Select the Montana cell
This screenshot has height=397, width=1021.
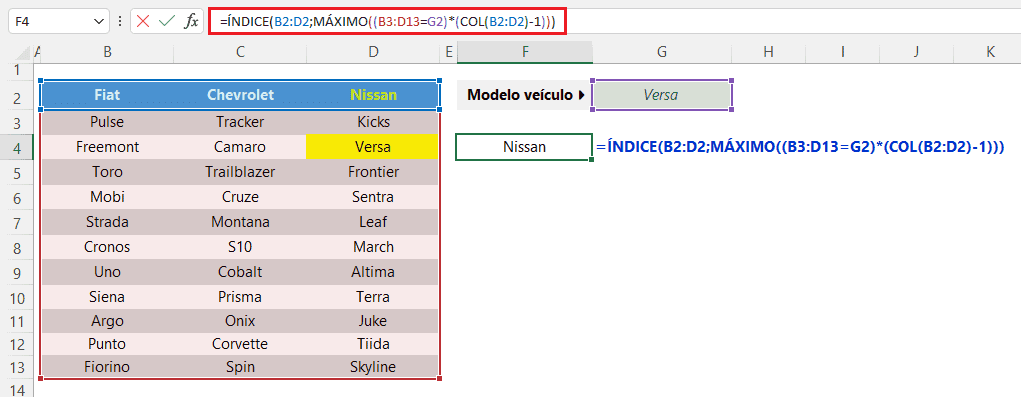click(240, 222)
